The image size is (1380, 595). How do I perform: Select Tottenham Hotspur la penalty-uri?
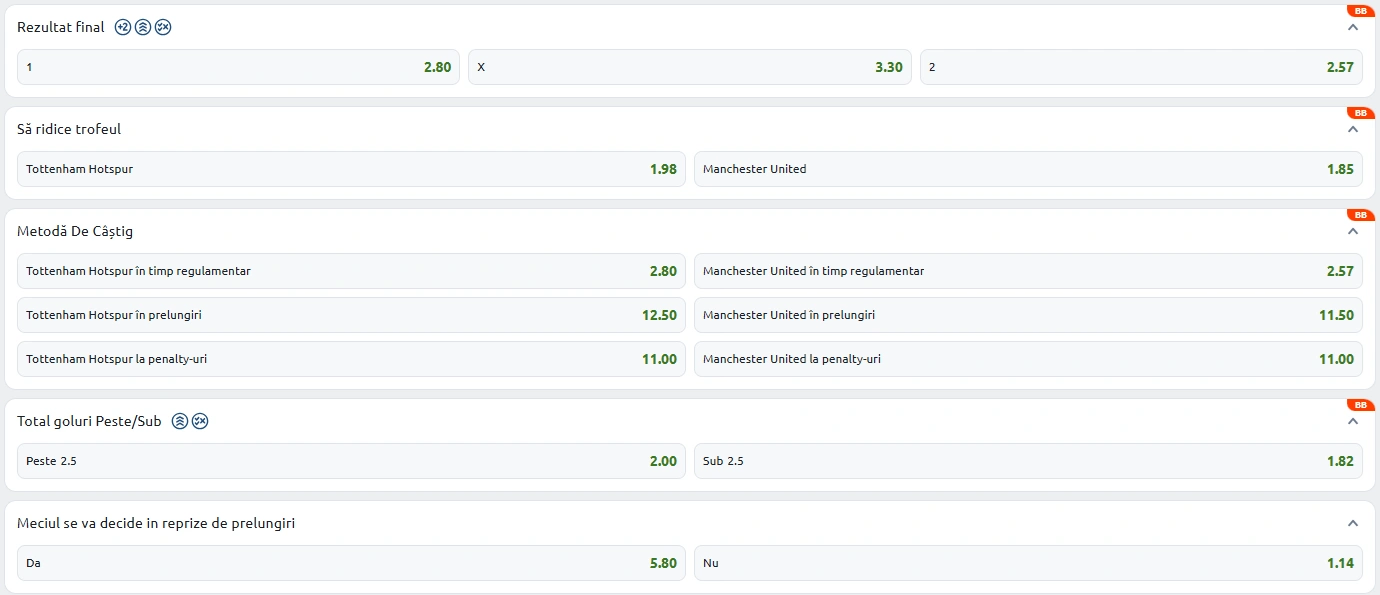pos(352,359)
